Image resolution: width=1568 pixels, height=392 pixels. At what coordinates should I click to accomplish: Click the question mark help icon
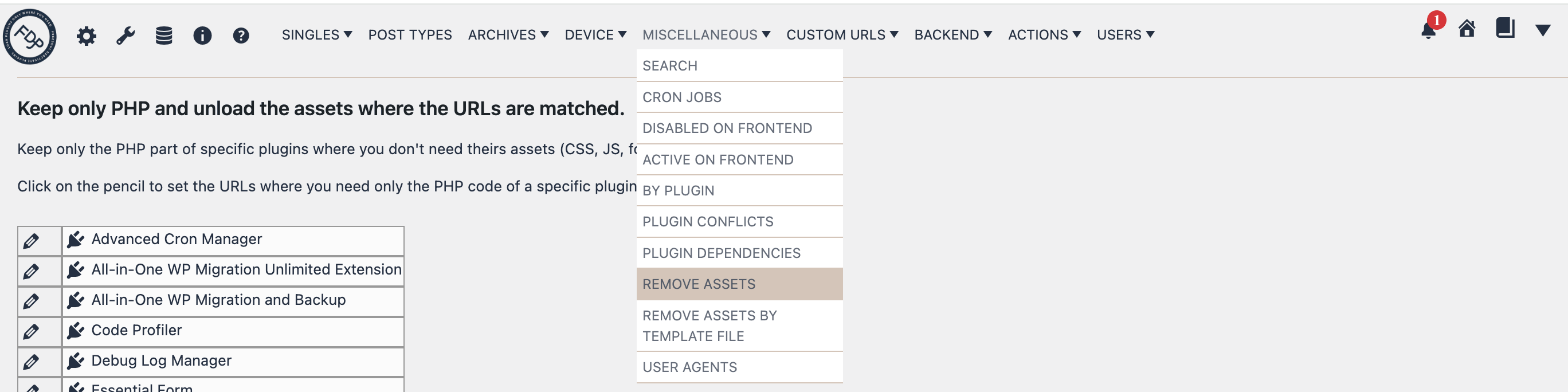pos(240,35)
